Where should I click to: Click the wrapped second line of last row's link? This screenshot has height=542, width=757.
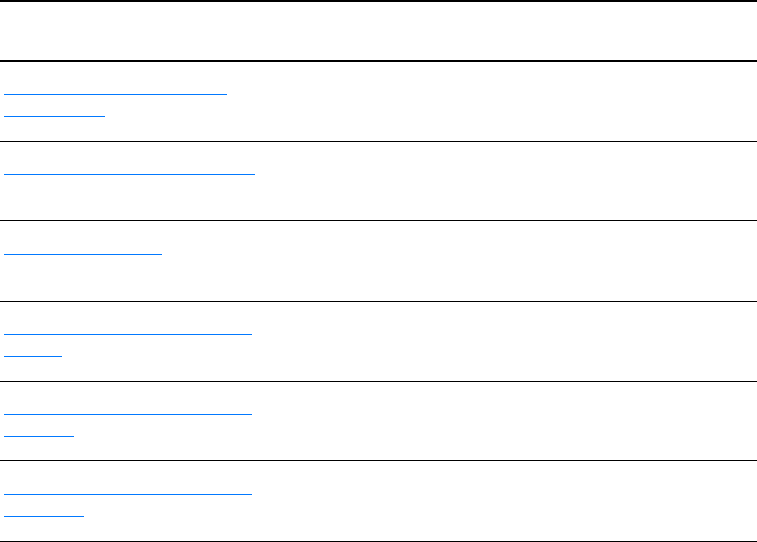click(x=45, y=512)
